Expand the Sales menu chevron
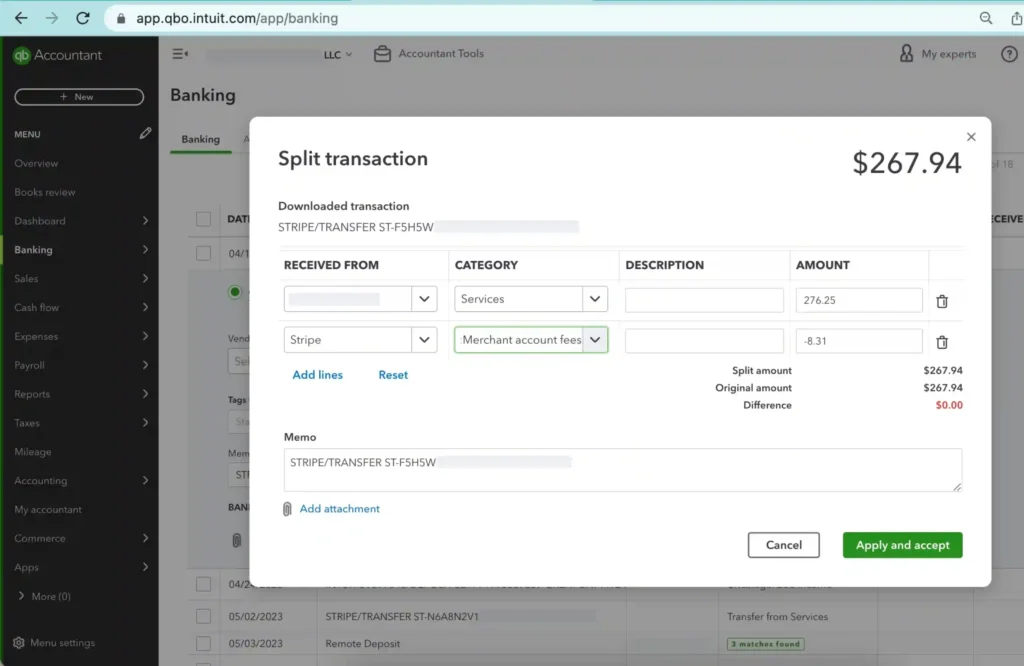 pyautogui.click(x=145, y=278)
